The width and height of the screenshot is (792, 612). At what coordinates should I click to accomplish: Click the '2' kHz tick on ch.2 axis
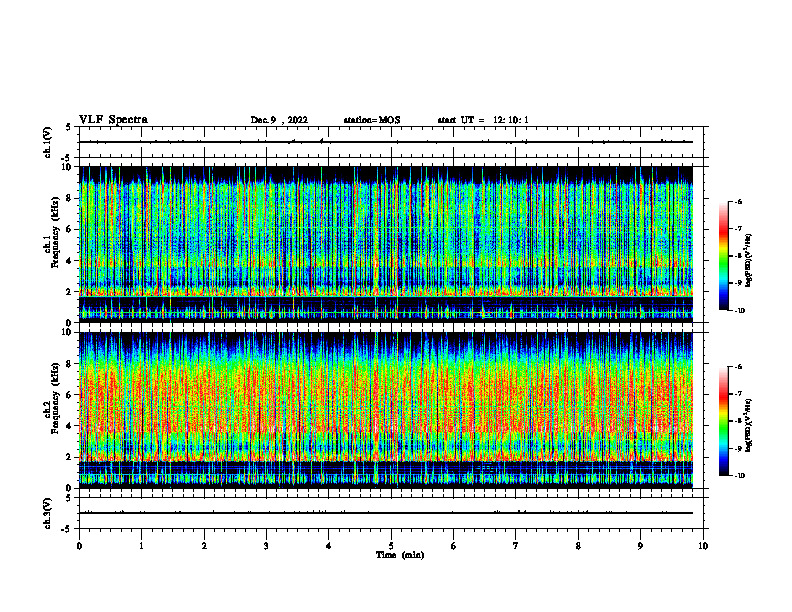[x=70, y=457]
